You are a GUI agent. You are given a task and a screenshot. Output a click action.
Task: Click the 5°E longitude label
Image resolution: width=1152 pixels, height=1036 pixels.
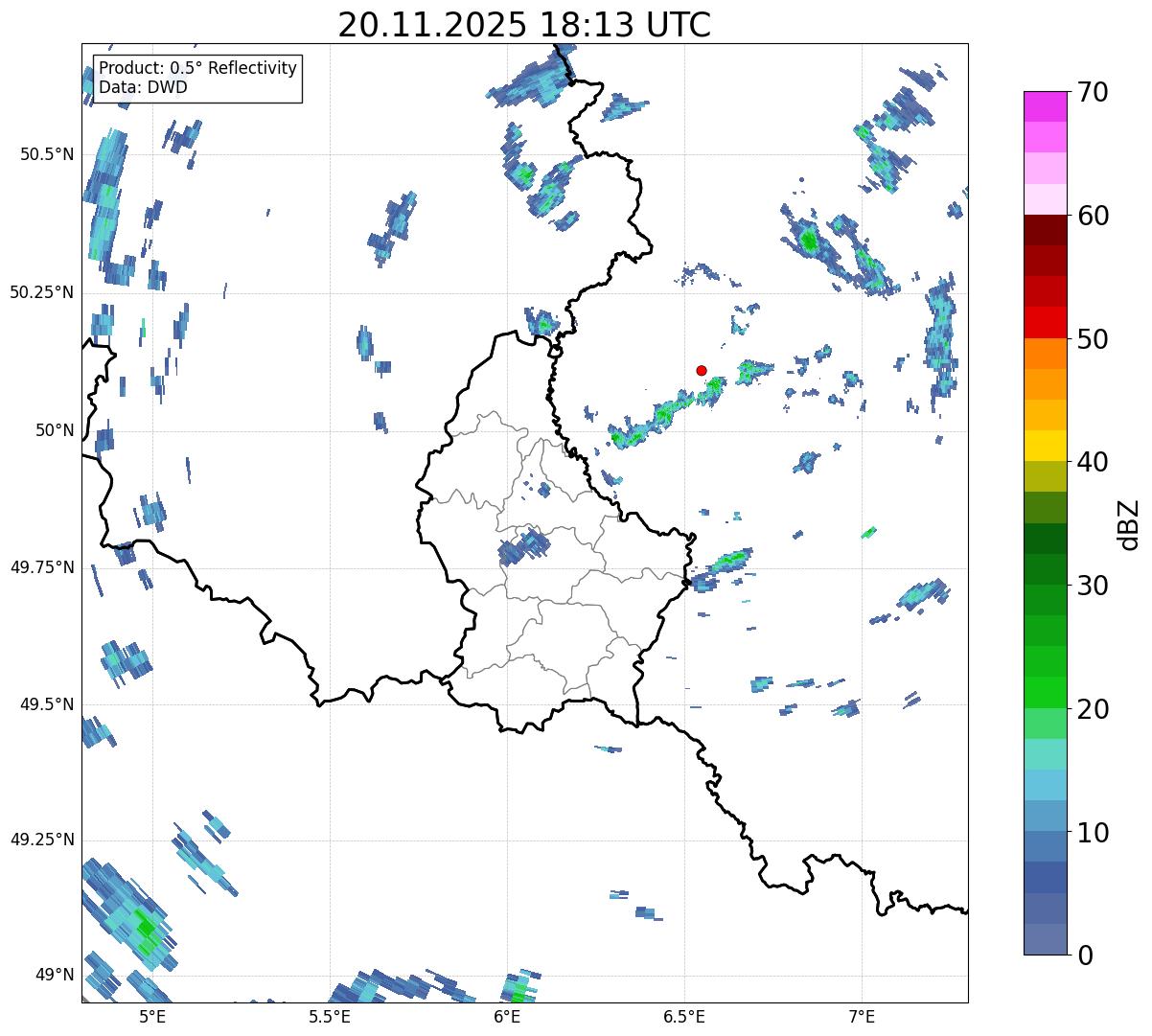click(152, 1016)
